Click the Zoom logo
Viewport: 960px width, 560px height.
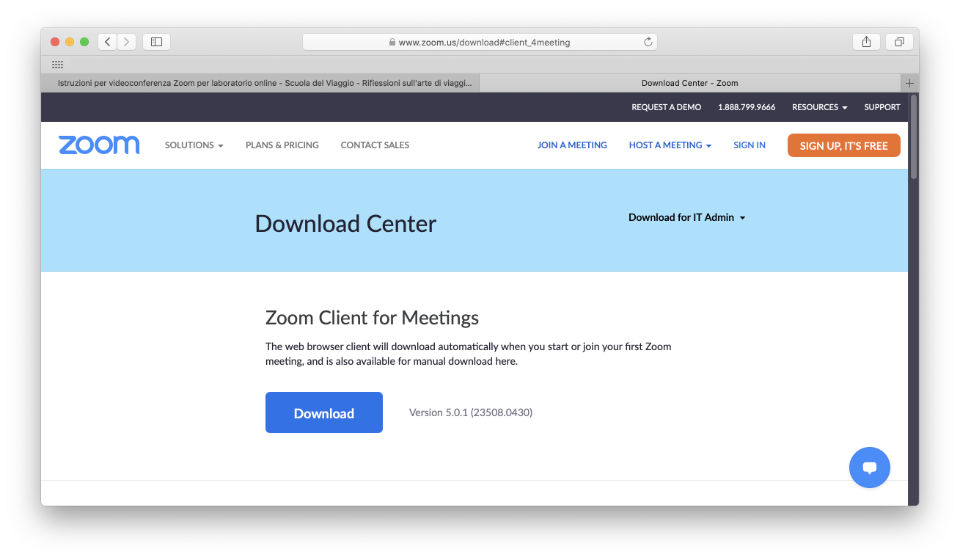coord(99,145)
